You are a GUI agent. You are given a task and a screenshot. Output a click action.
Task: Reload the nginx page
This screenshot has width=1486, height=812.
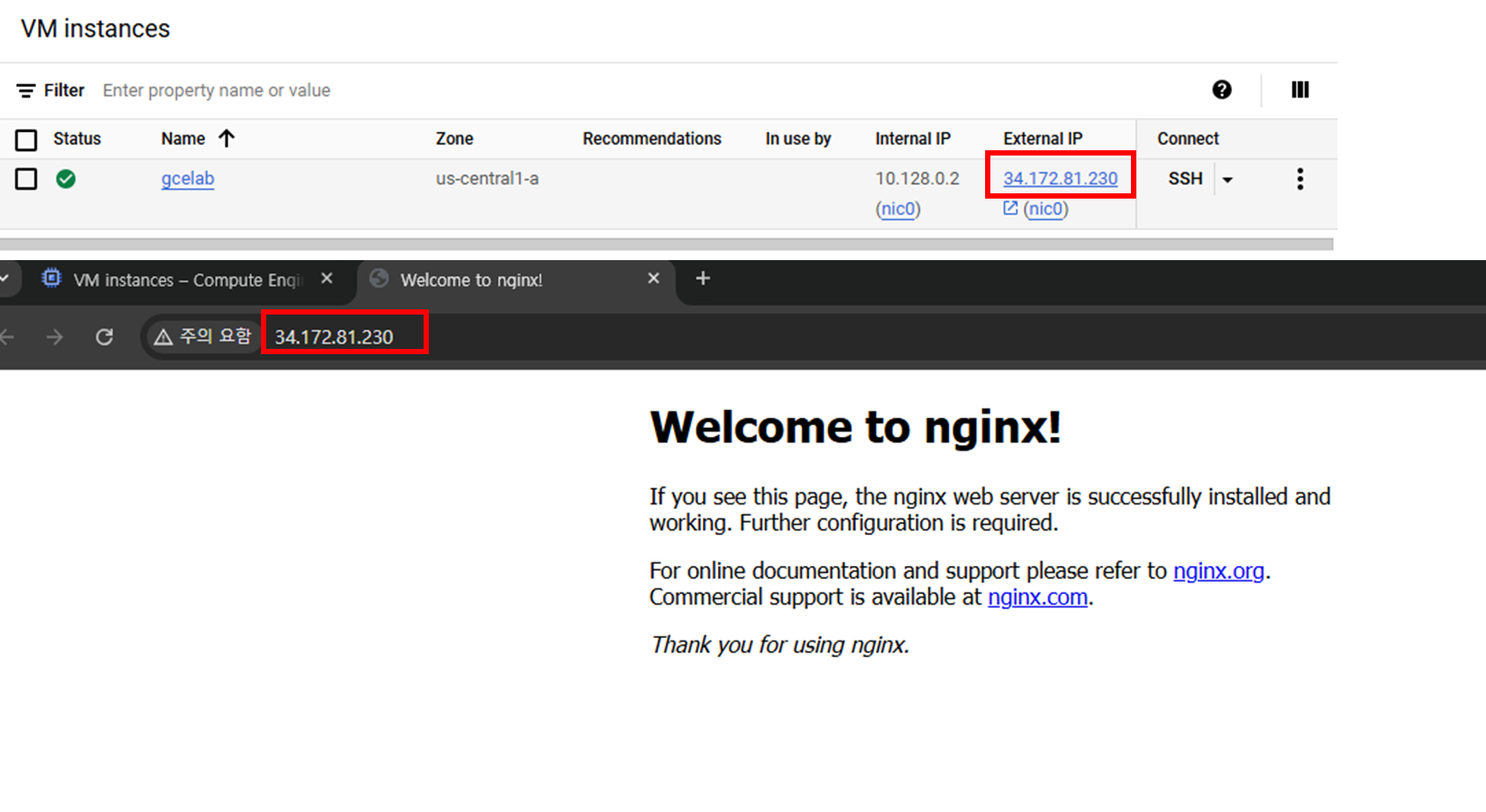click(105, 337)
